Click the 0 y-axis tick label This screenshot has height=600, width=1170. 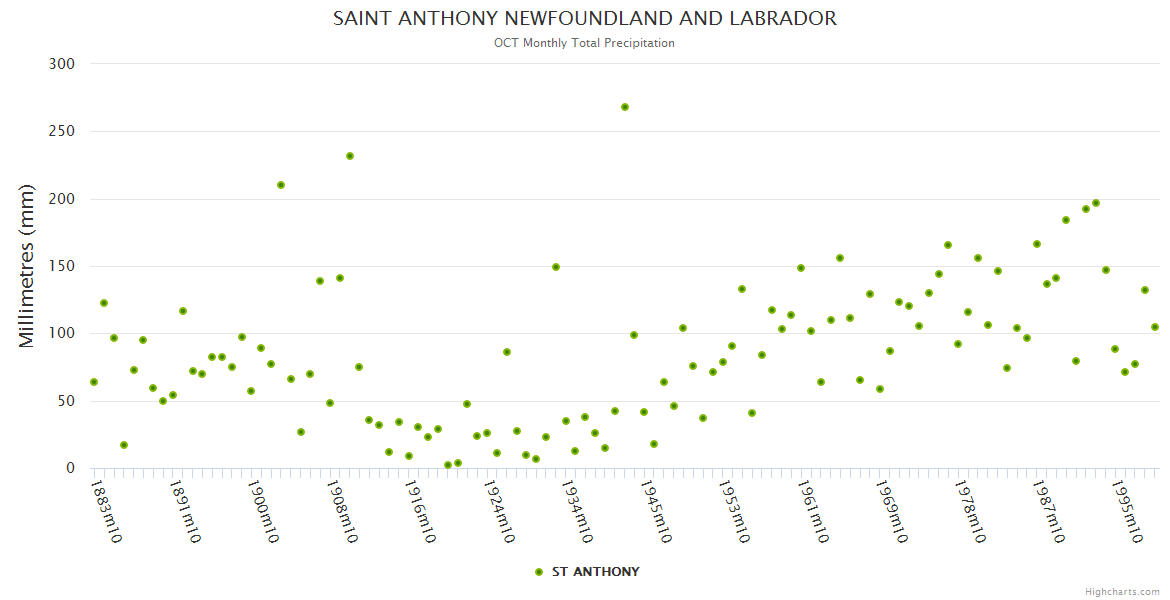coord(70,468)
